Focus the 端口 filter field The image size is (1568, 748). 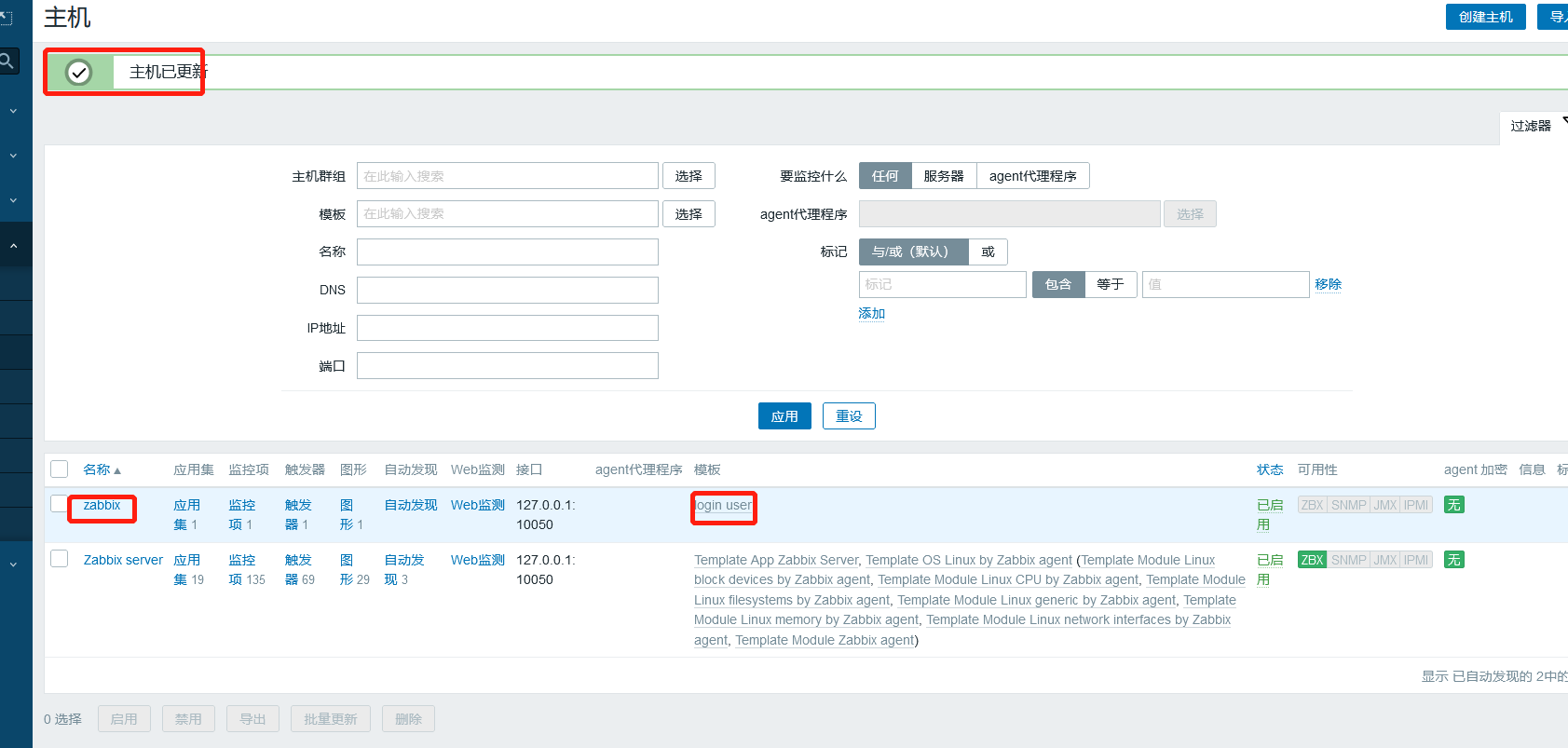508,365
